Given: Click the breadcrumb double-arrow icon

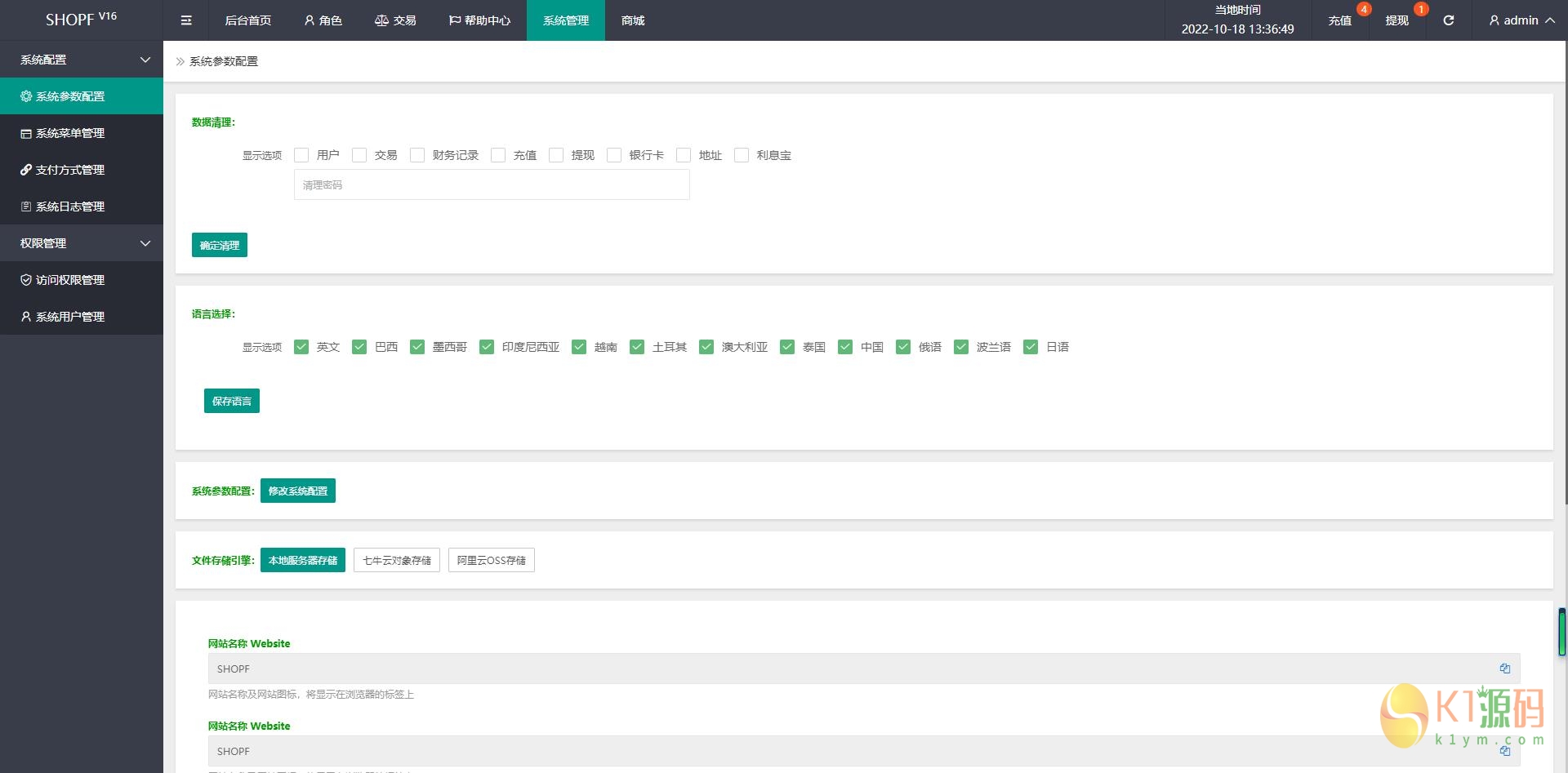Looking at the screenshot, I should tap(180, 61).
